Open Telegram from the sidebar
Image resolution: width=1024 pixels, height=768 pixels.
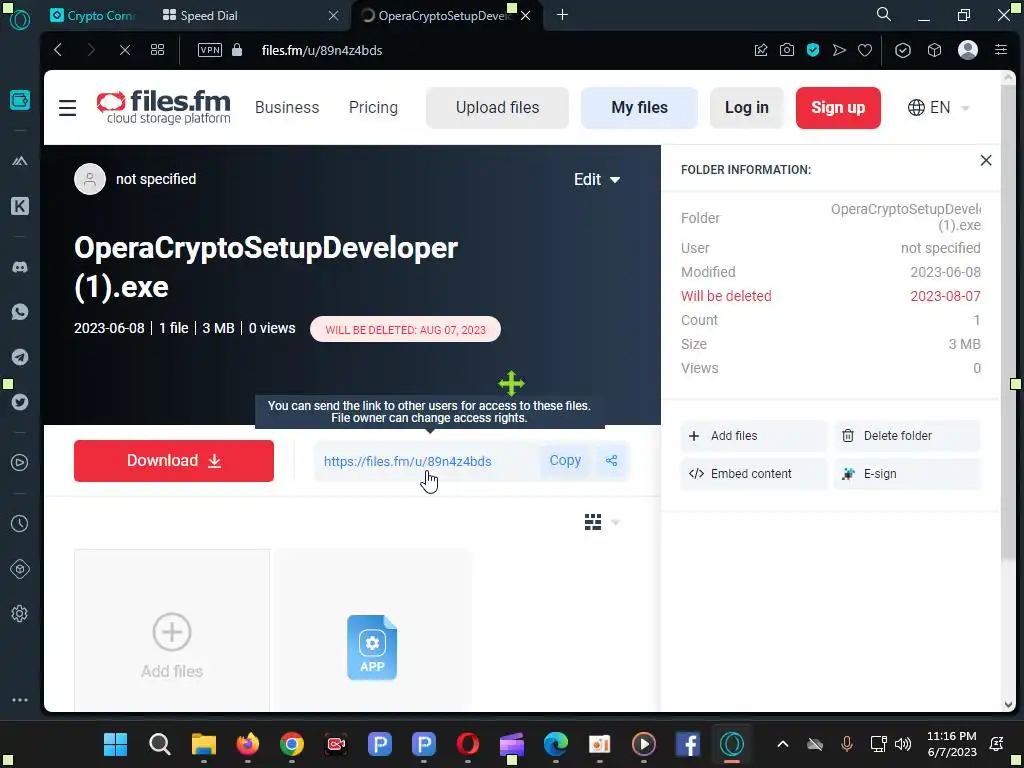point(20,357)
